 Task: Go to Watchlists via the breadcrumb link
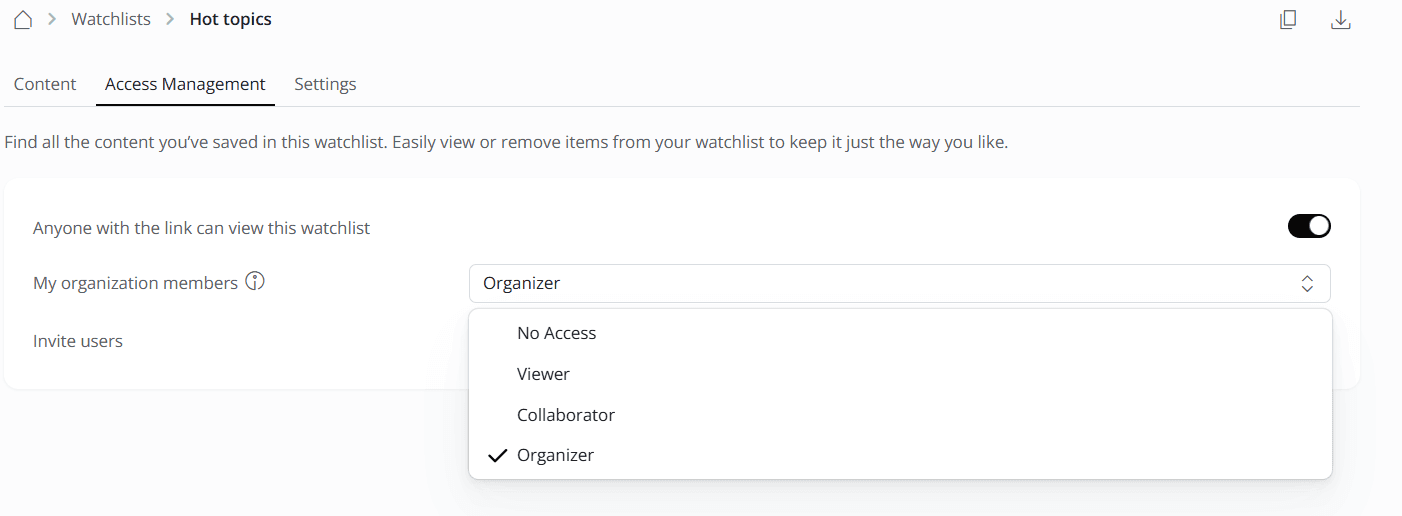111,20
